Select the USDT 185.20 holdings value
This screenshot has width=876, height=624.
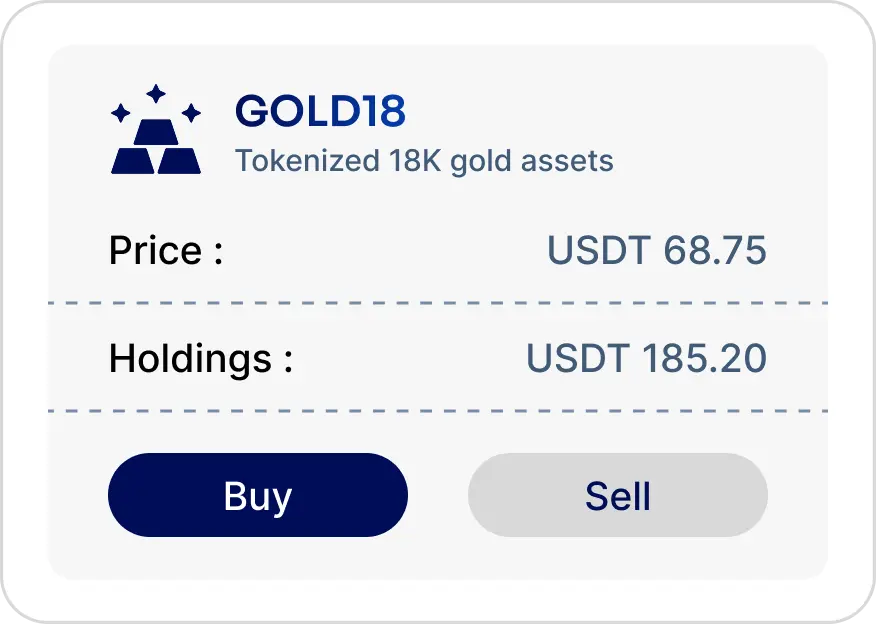point(646,358)
